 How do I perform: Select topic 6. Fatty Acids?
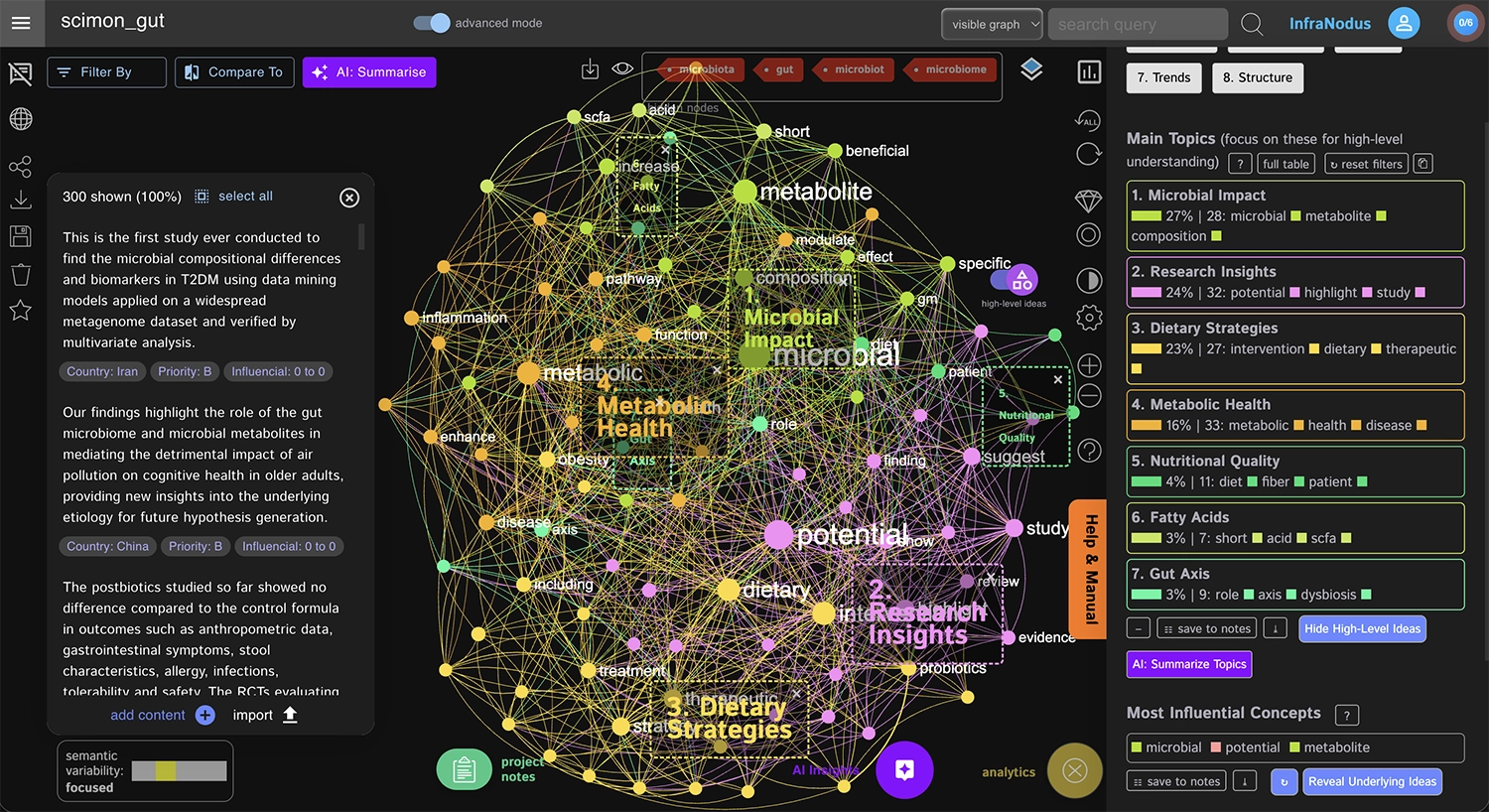1295,528
